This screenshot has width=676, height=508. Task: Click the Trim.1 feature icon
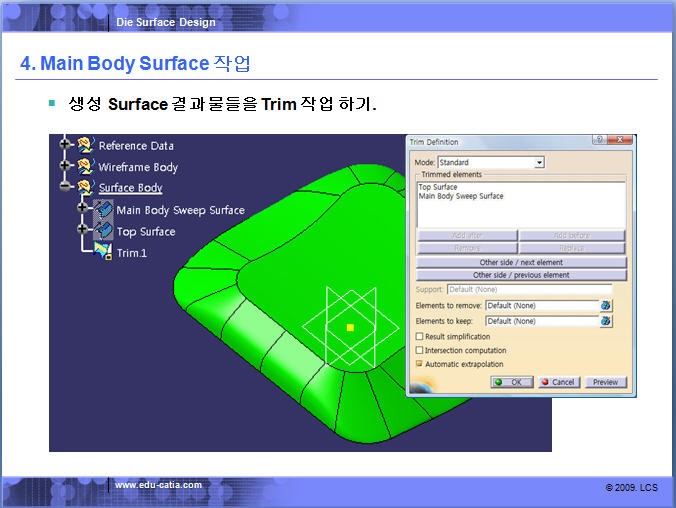[103, 252]
